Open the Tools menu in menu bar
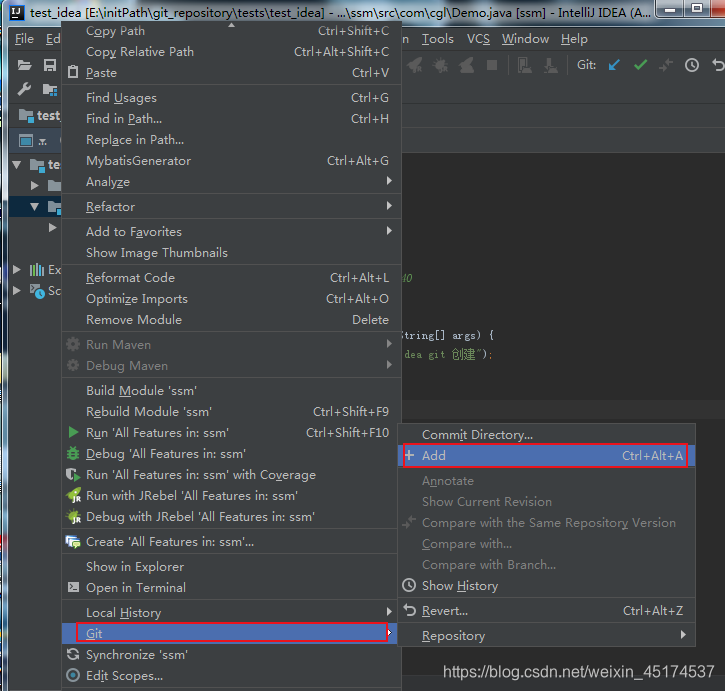Viewport: 725px width, 691px height. click(x=437, y=39)
